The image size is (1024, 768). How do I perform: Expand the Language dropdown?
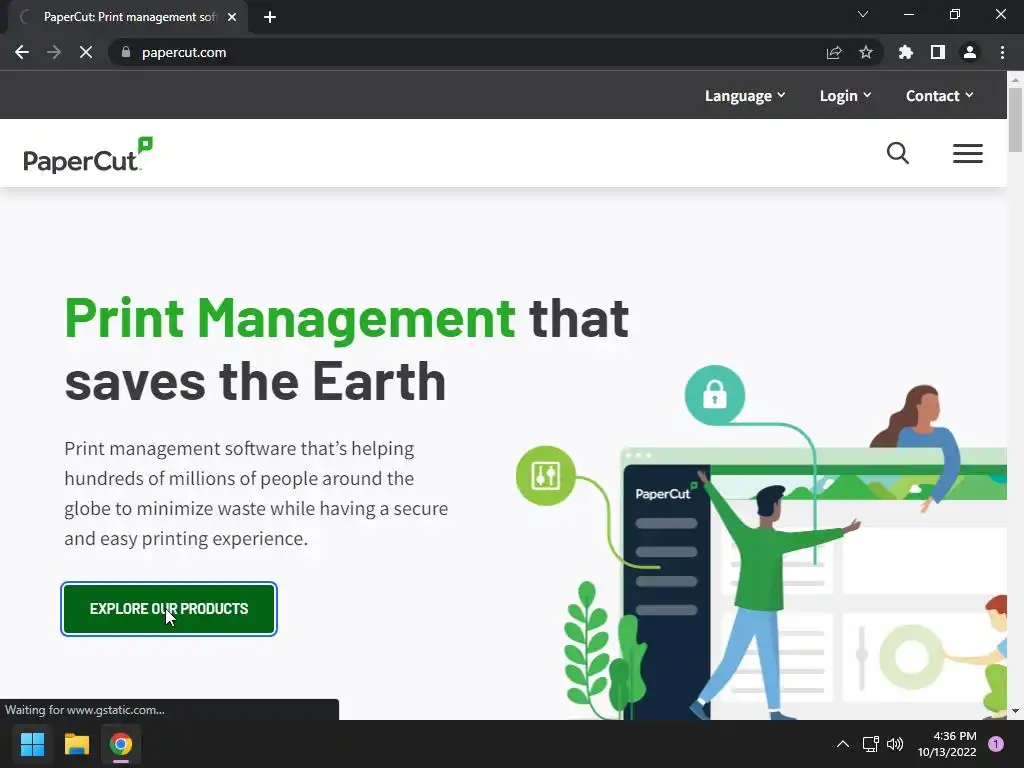(745, 96)
